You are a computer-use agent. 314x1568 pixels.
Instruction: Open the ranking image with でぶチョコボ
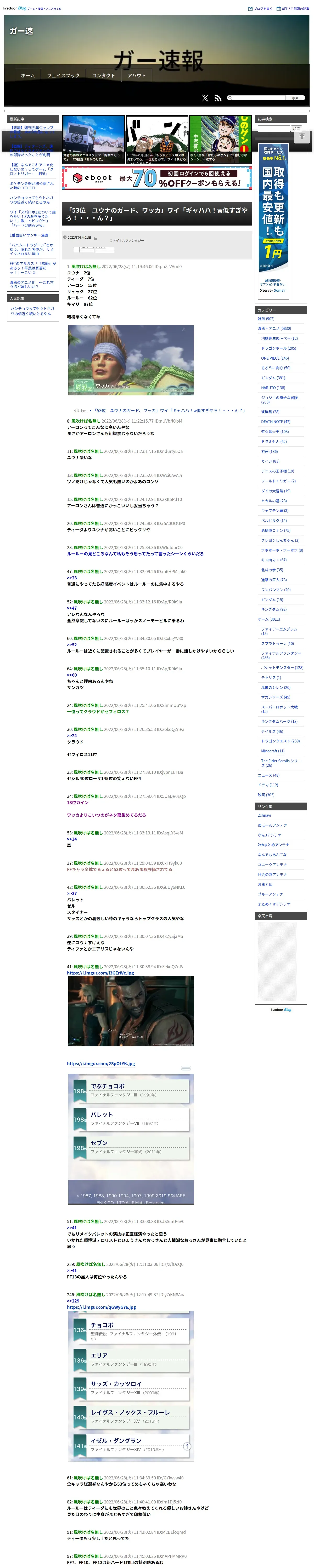point(131,1139)
